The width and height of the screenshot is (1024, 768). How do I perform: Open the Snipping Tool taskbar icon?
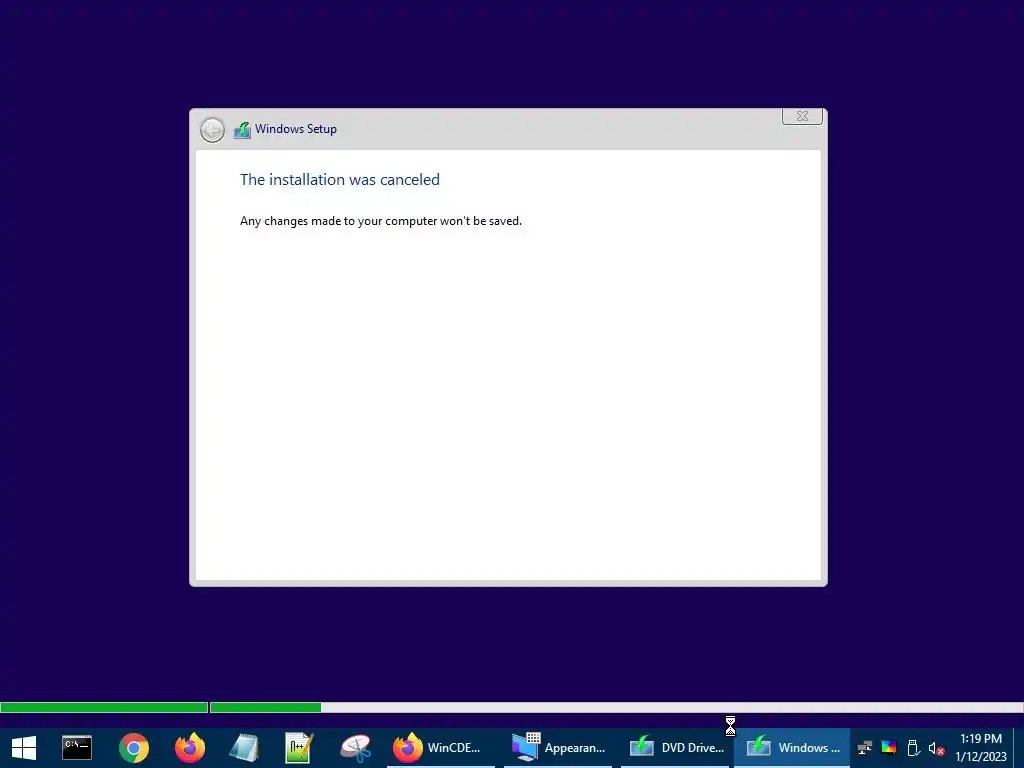[356, 748]
